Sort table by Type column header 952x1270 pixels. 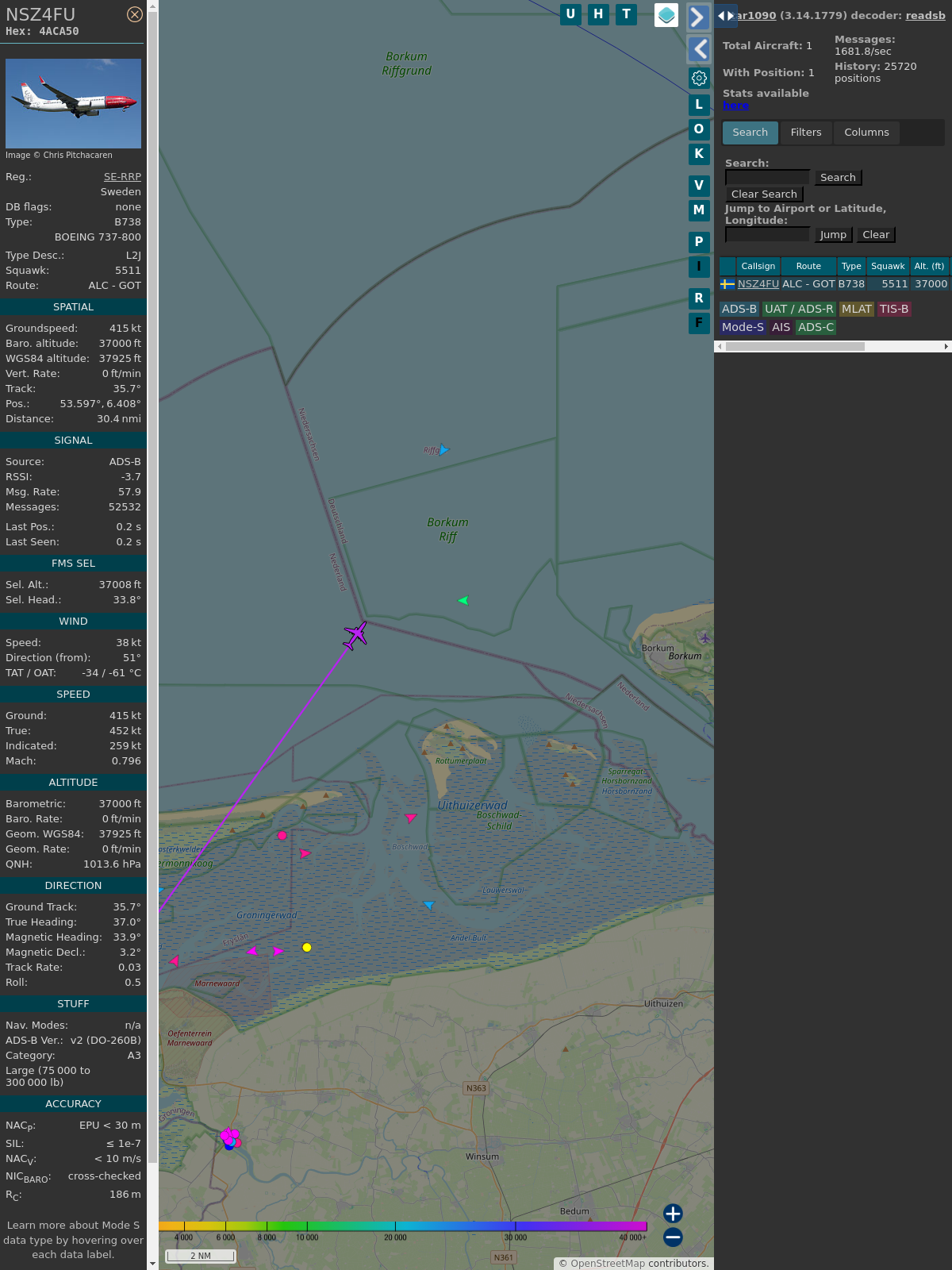(851, 267)
